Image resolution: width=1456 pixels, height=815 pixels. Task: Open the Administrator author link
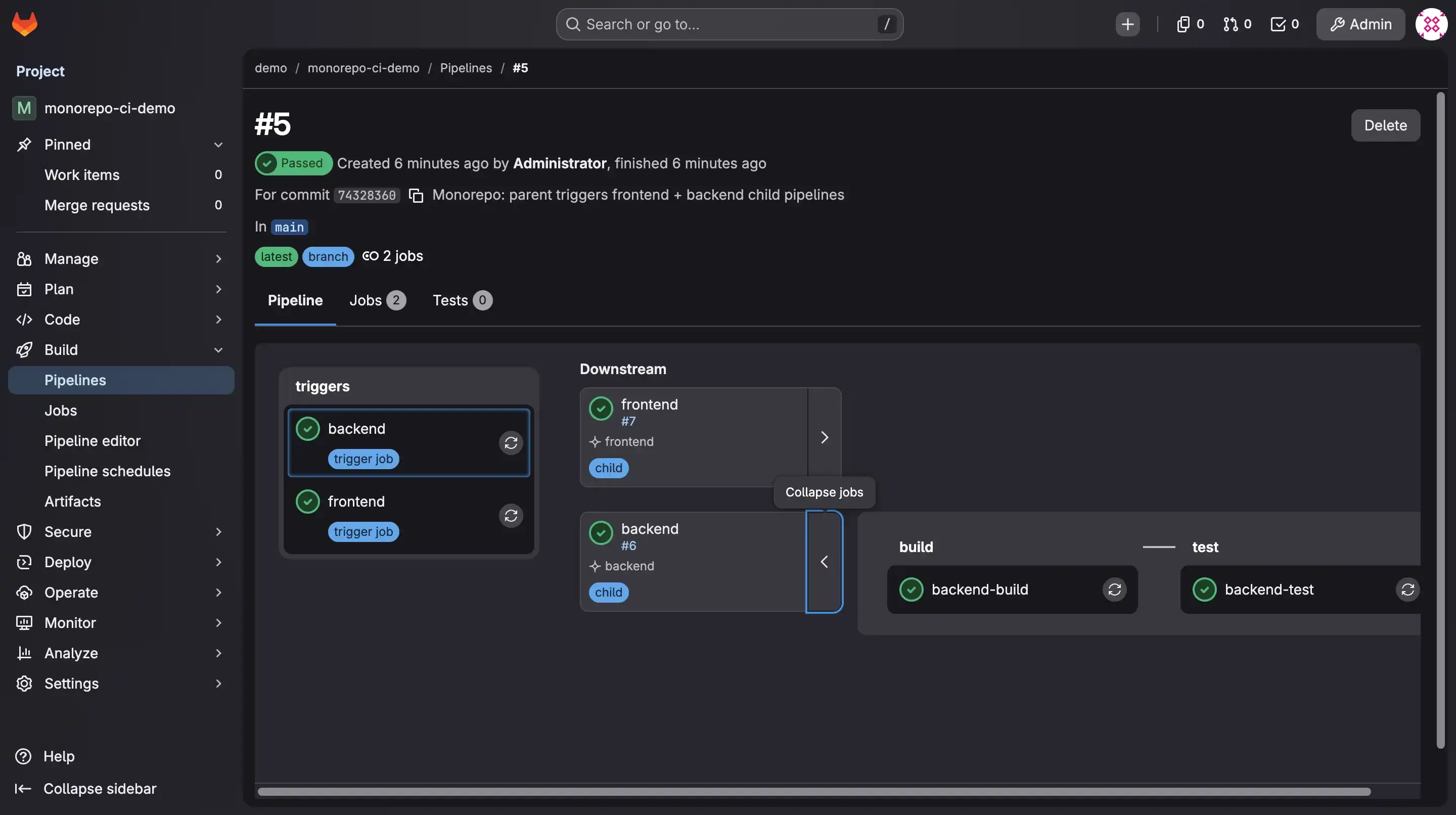coord(560,163)
